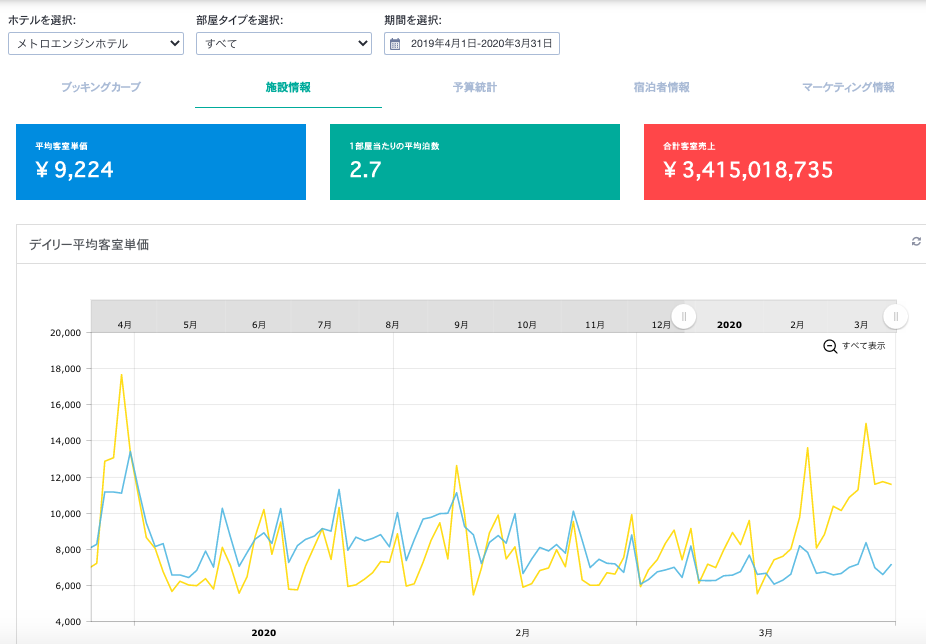Image resolution: width=926 pixels, height=644 pixels.
Task: Click the 10,000 y-axis label
Action: (66, 513)
